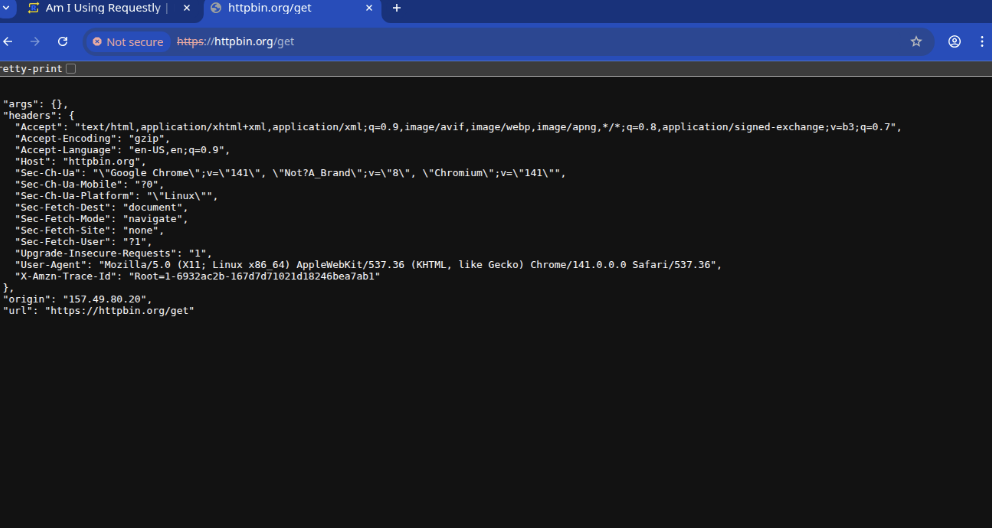This screenshot has width=992, height=528.
Task: Click the "Sec-Ch-Ua-Mobile": "?0" line
Action: tap(89, 185)
